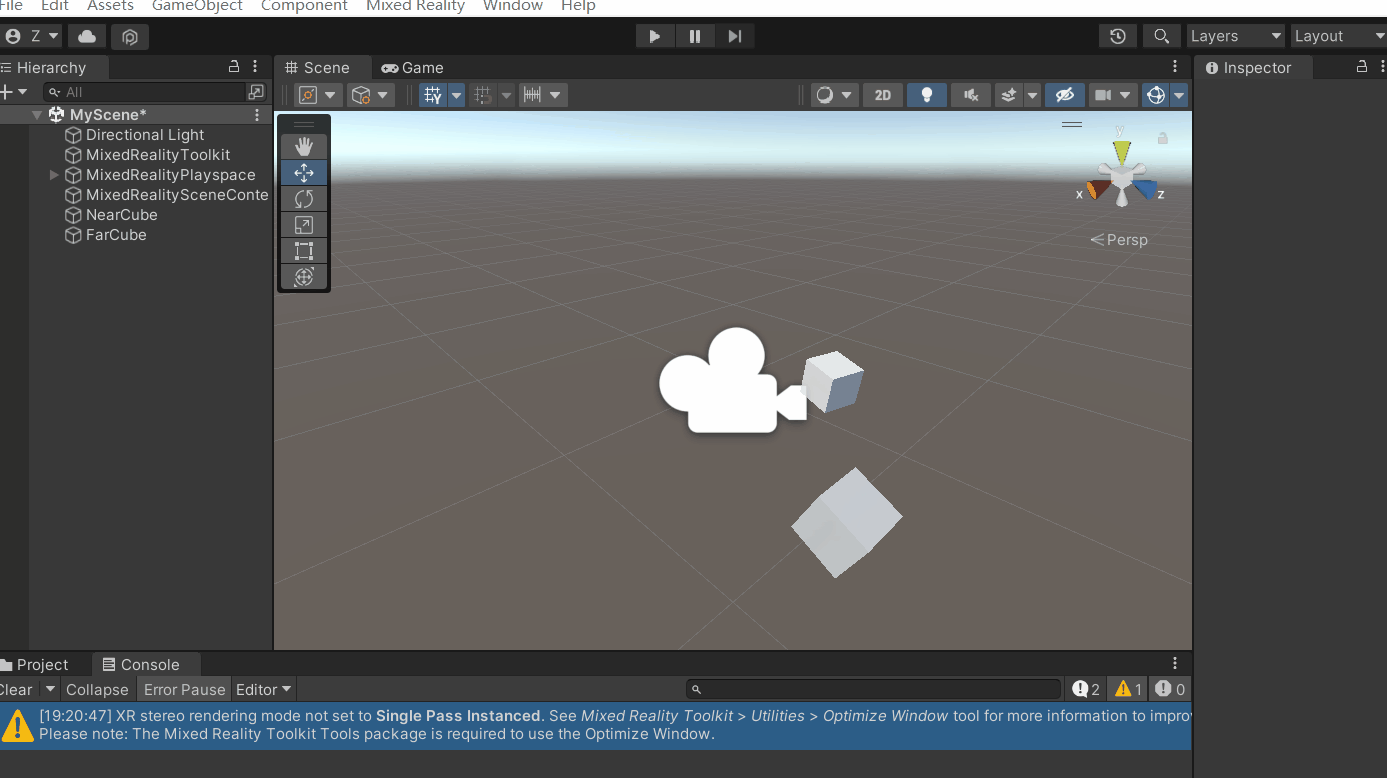Toggle the orientation gizmo rotation lock
Viewport: 1387px width, 778px height.
pos(1163,138)
